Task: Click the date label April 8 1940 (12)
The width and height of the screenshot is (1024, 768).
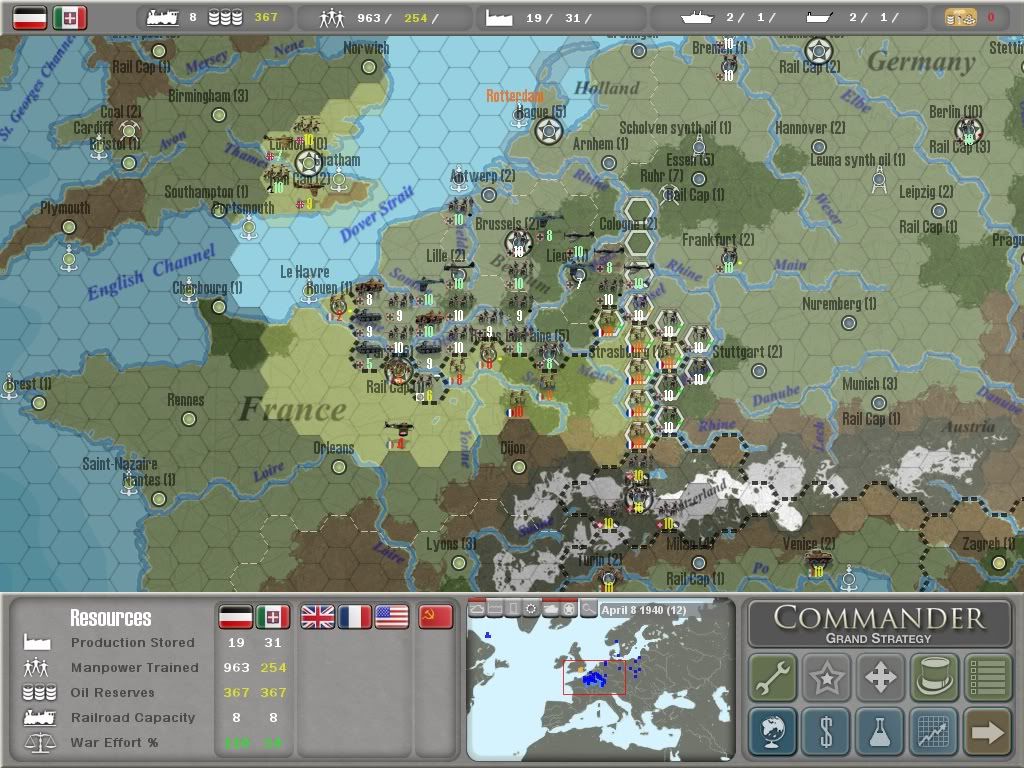Action: coord(643,610)
